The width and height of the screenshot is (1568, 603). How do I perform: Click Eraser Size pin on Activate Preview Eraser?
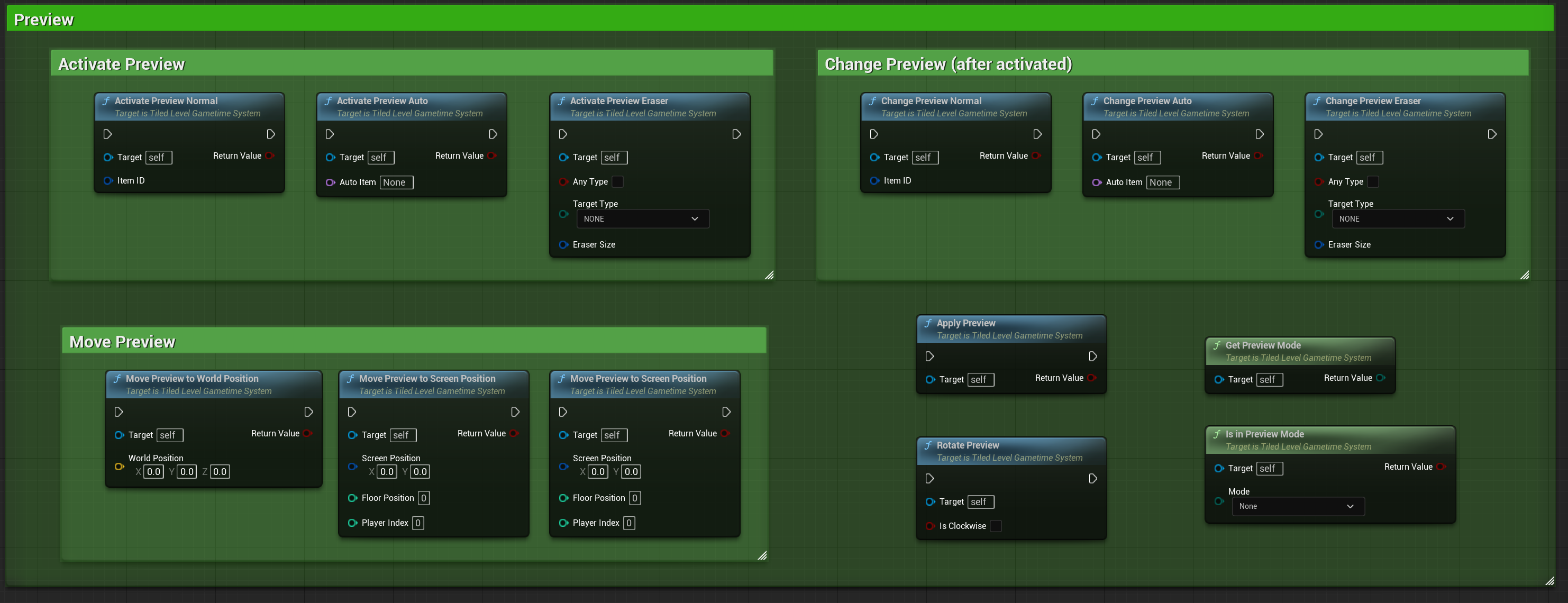tap(563, 244)
